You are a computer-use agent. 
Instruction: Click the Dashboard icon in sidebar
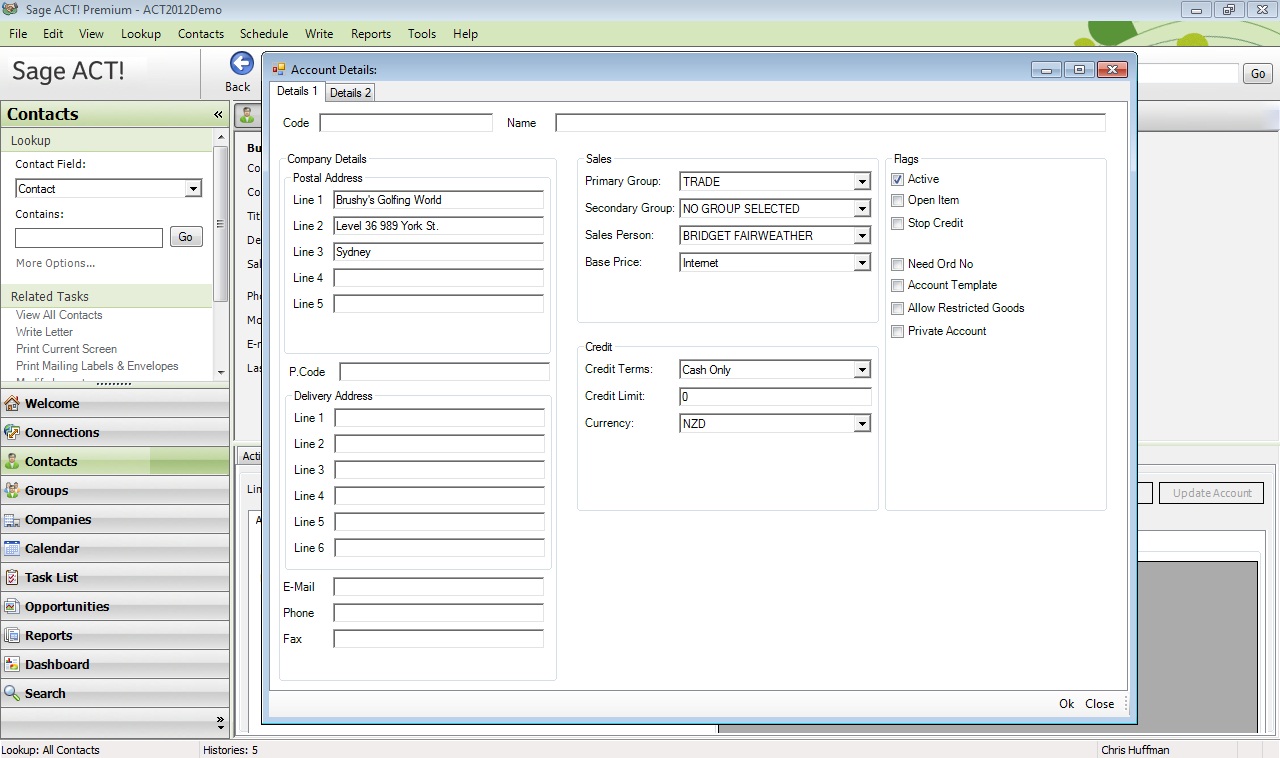12,665
